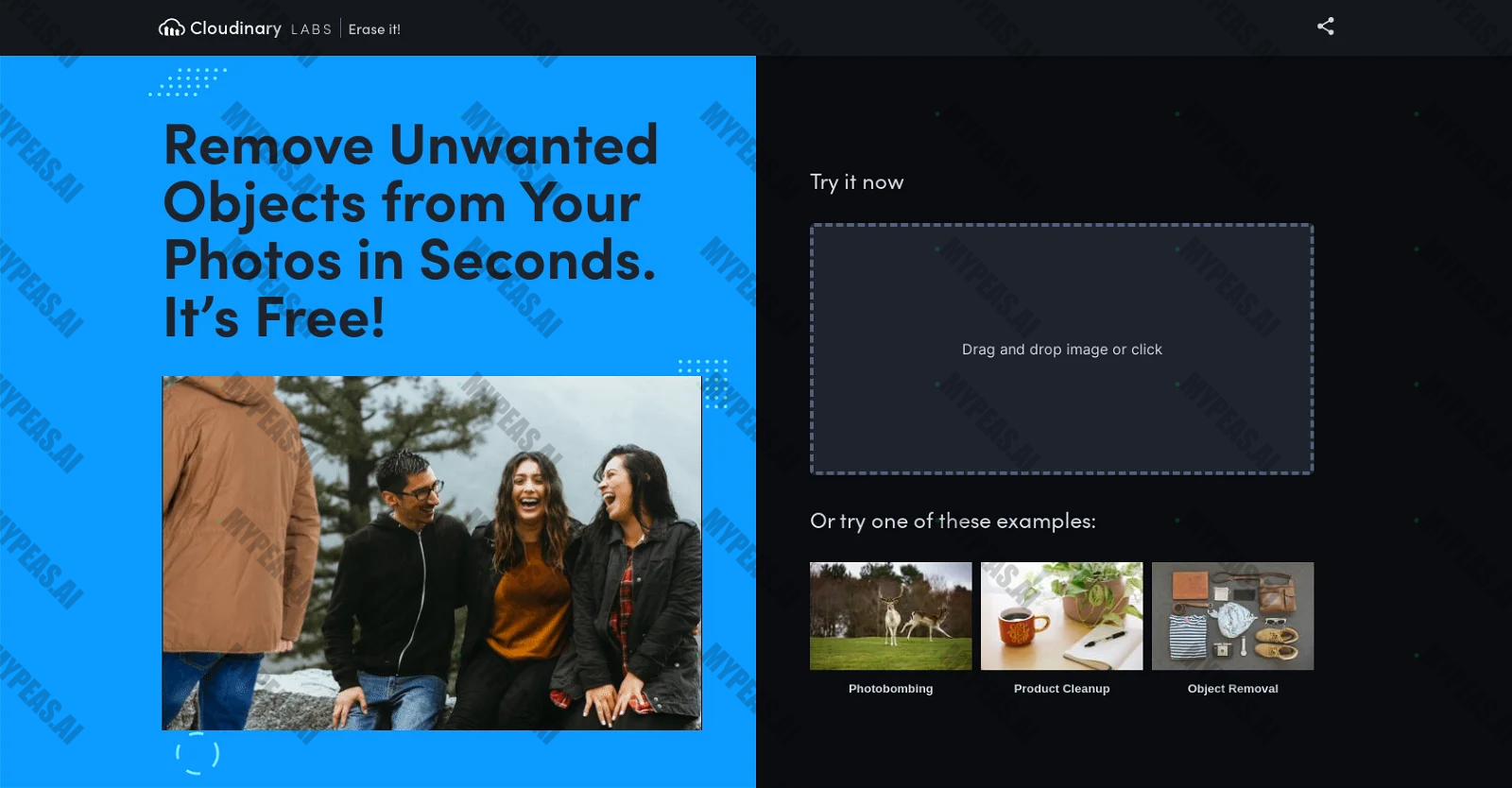Click the hero photo of laughing friends
Viewport: 1512px width, 788px height.
click(x=432, y=553)
